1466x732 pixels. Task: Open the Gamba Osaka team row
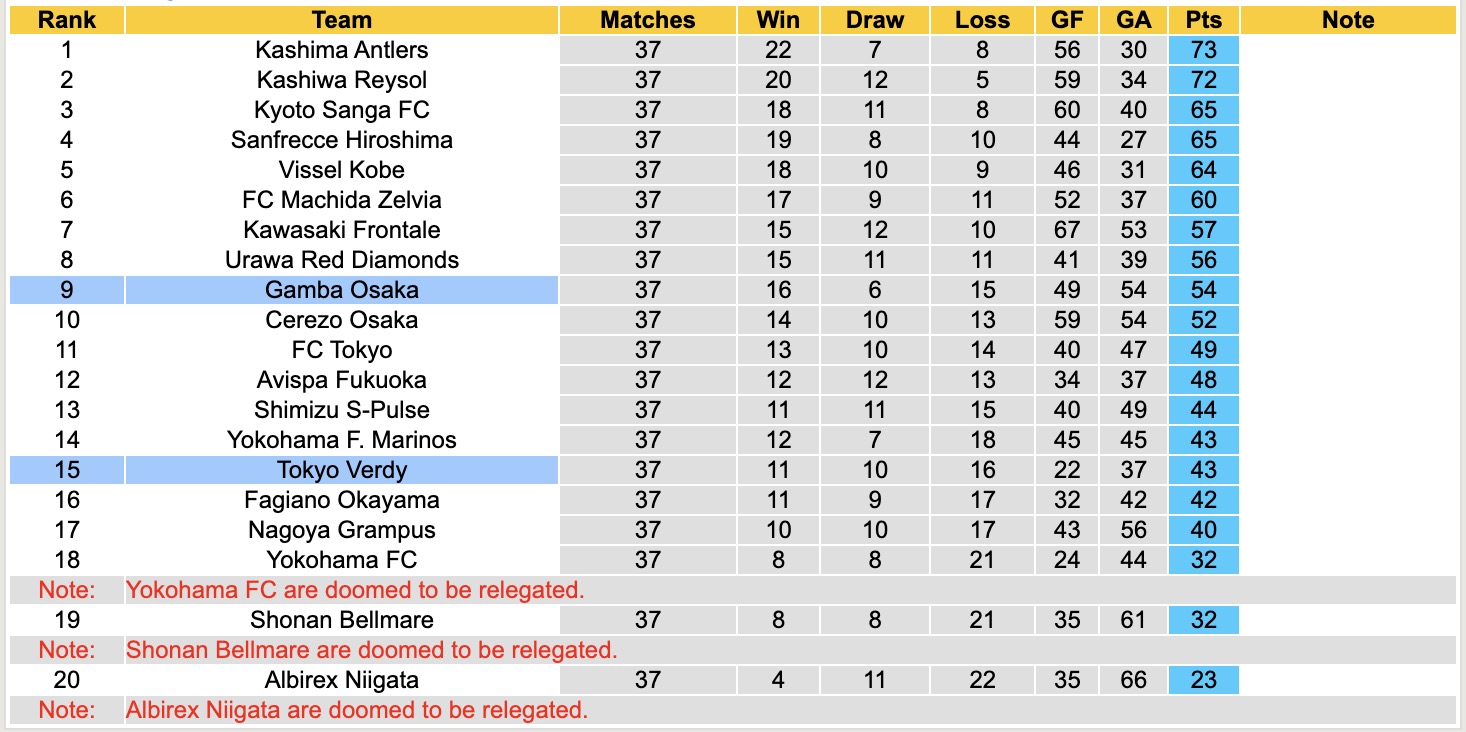(341, 290)
